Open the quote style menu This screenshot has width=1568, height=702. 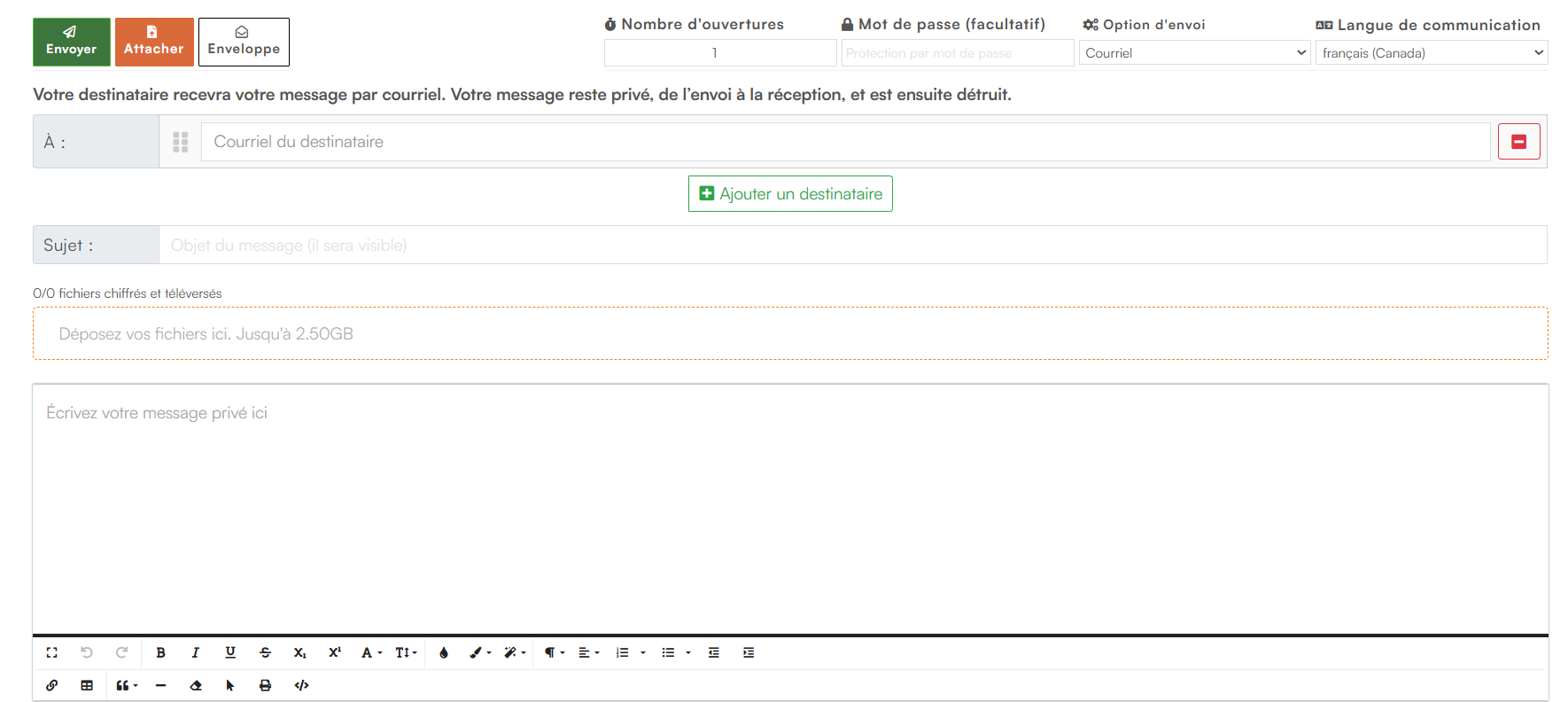(x=127, y=685)
